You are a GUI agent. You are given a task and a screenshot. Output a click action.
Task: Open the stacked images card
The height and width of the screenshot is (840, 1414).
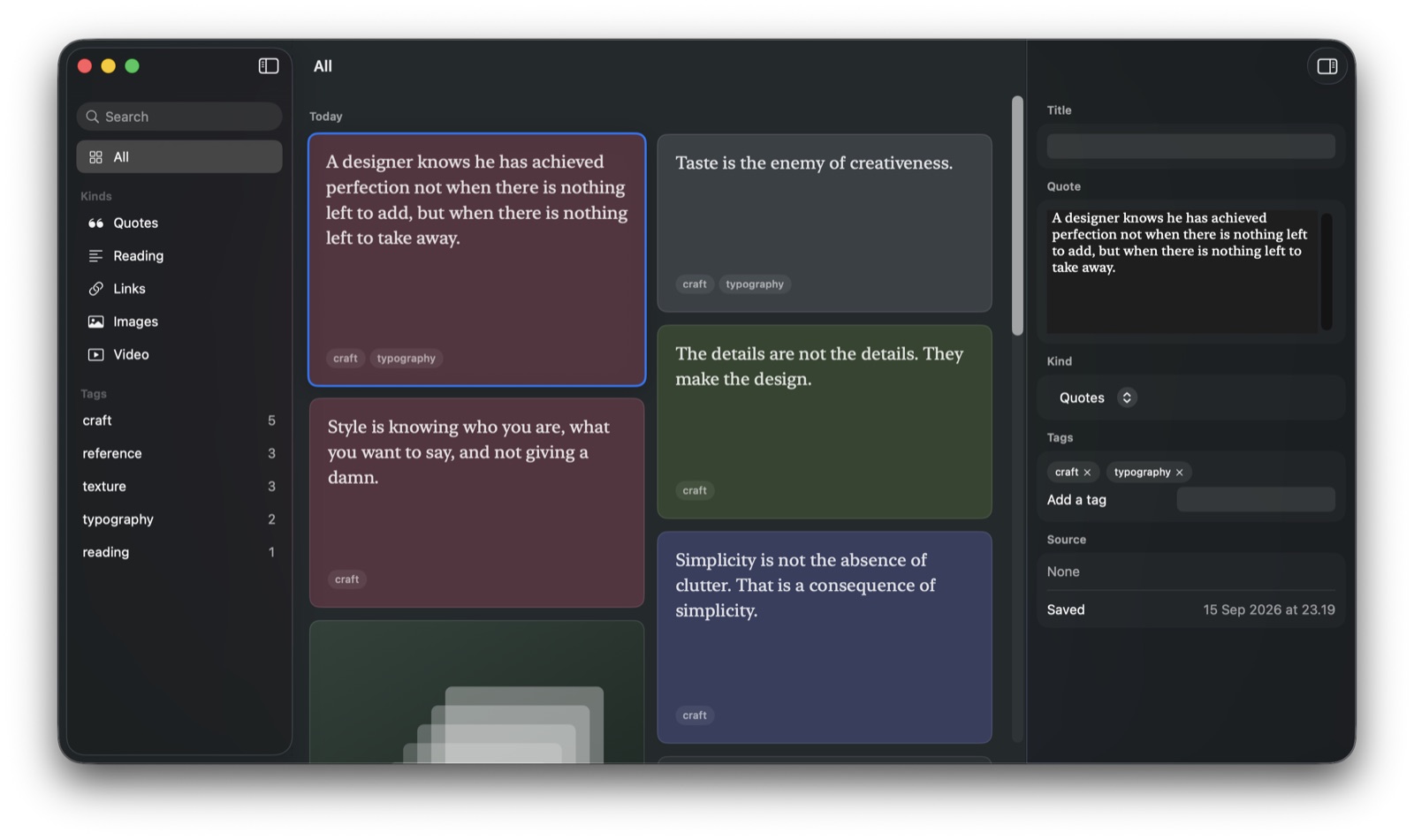(x=476, y=692)
